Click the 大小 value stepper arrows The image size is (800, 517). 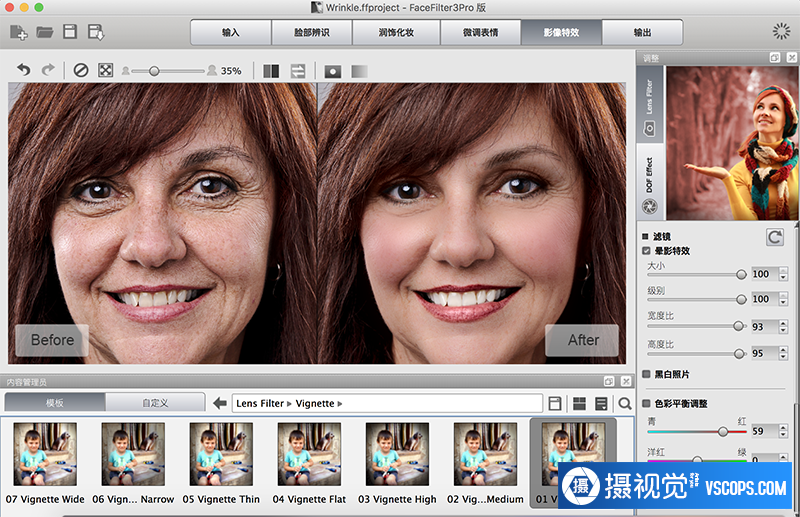[x=783, y=274]
